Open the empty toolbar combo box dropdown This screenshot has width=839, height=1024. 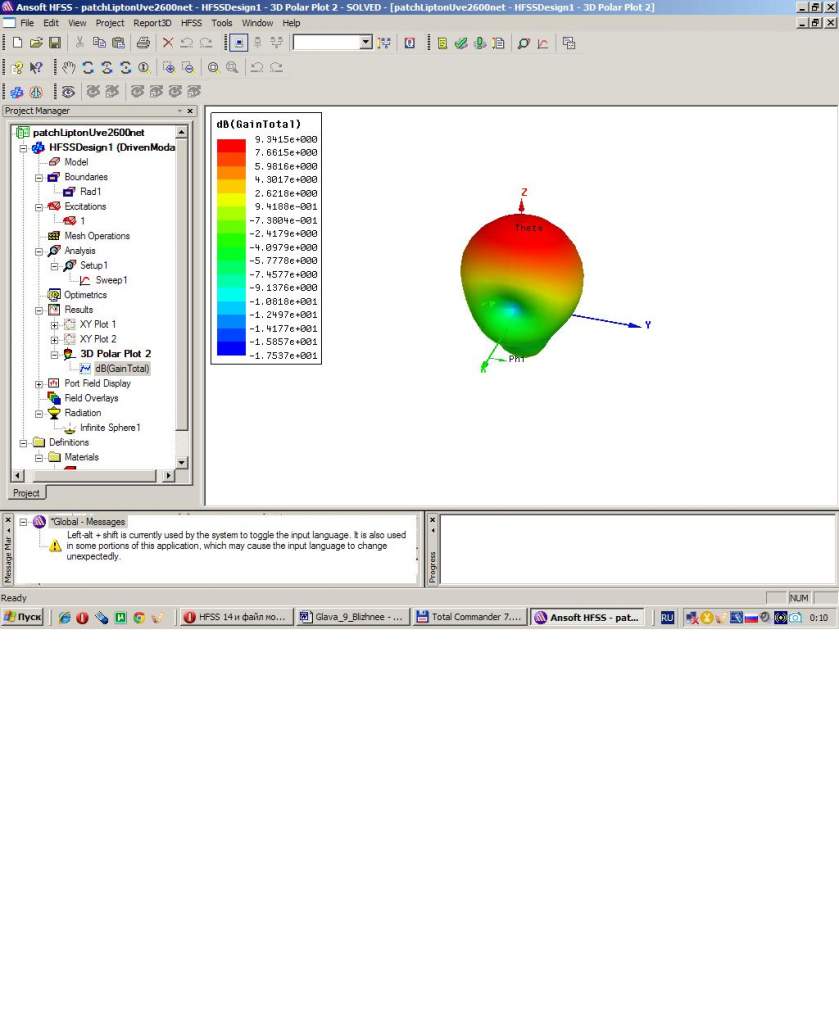click(x=365, y=43)
